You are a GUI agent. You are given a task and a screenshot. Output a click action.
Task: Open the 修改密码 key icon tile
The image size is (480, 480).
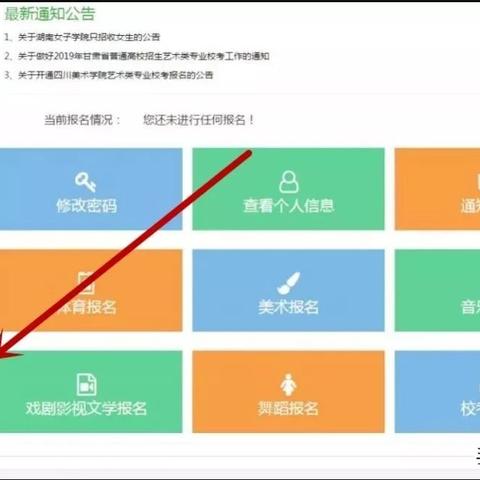91,189
